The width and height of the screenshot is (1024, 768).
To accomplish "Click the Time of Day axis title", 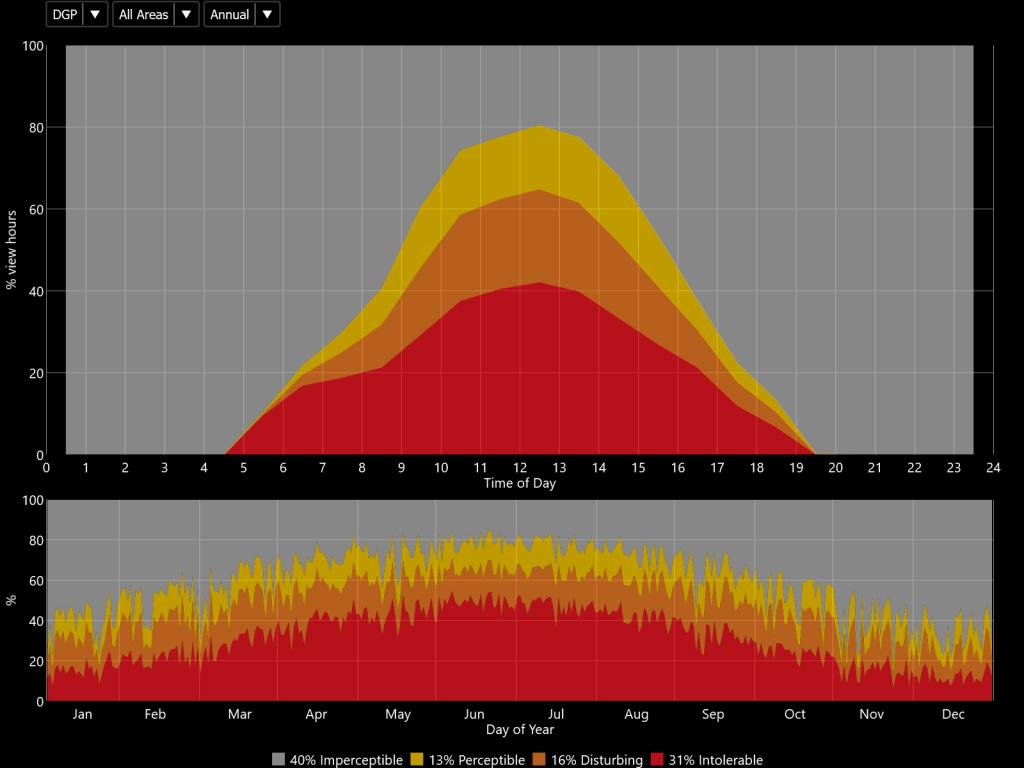I will coord(519,484).
